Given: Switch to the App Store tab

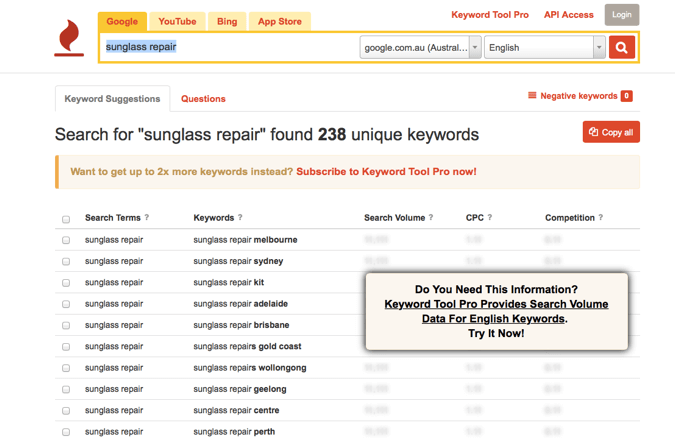Looking at the screenshot, I should pos(279,22).
